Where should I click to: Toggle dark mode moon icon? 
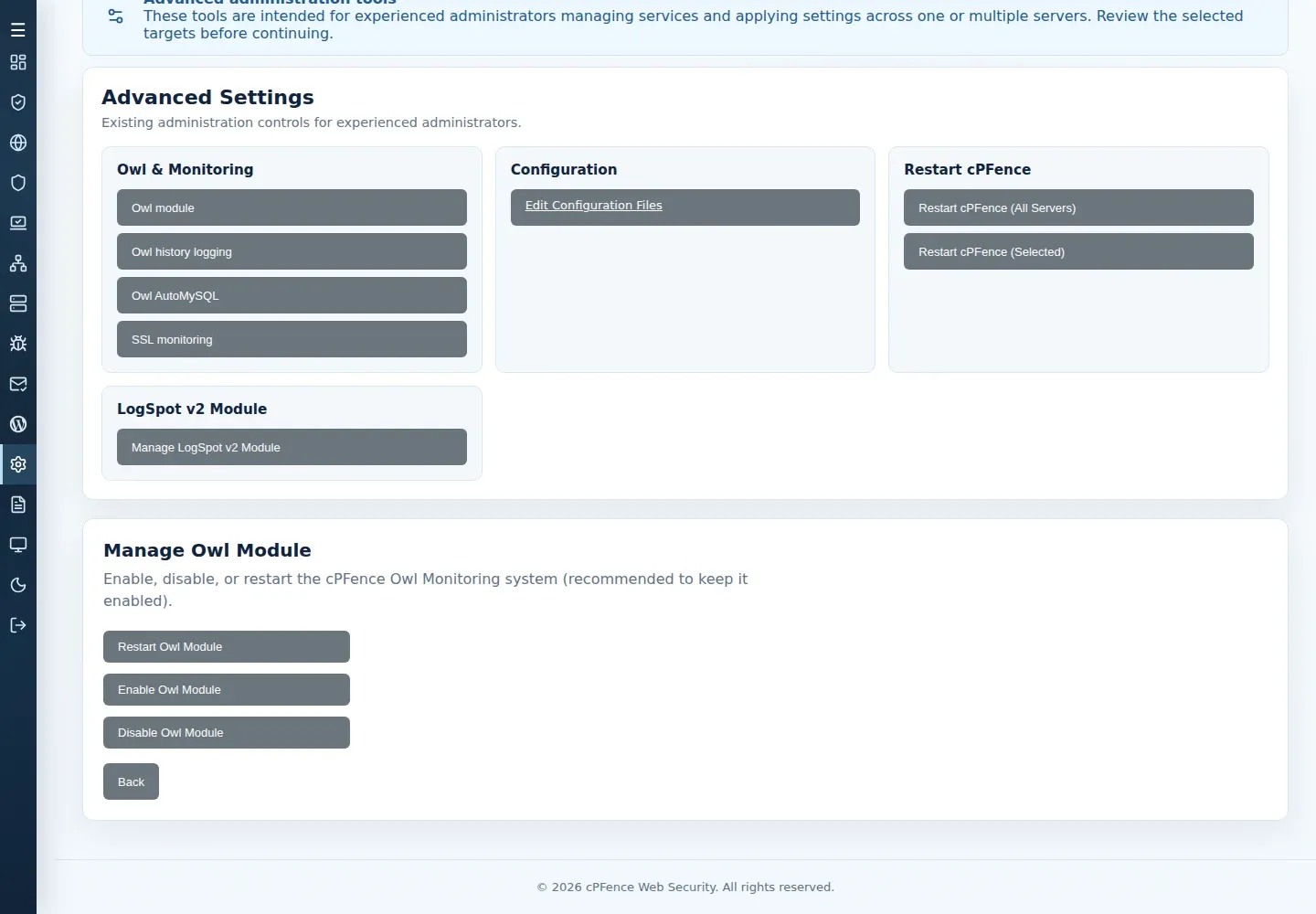(18, 585)
